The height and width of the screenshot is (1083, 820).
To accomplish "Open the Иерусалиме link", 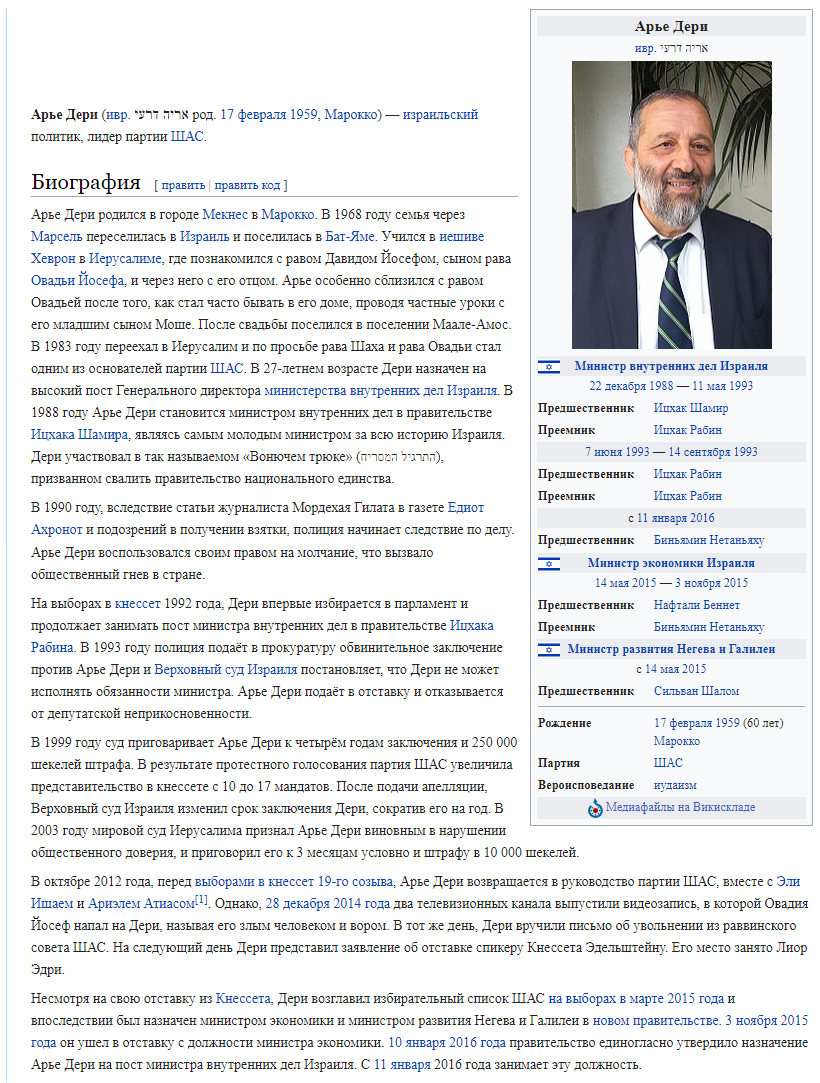I will click(125, 259).
